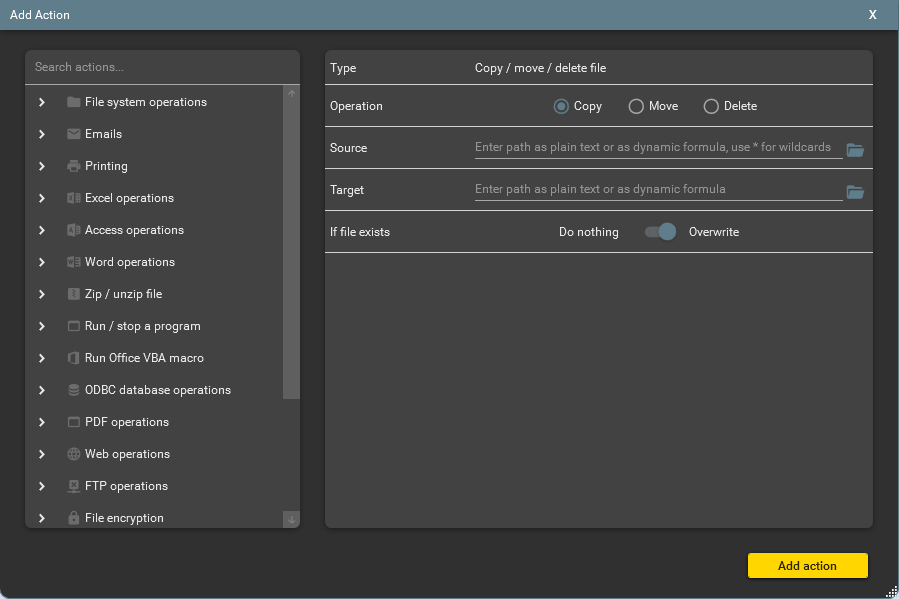Expand the ODBC database operations chevron

tap(42, 390)
